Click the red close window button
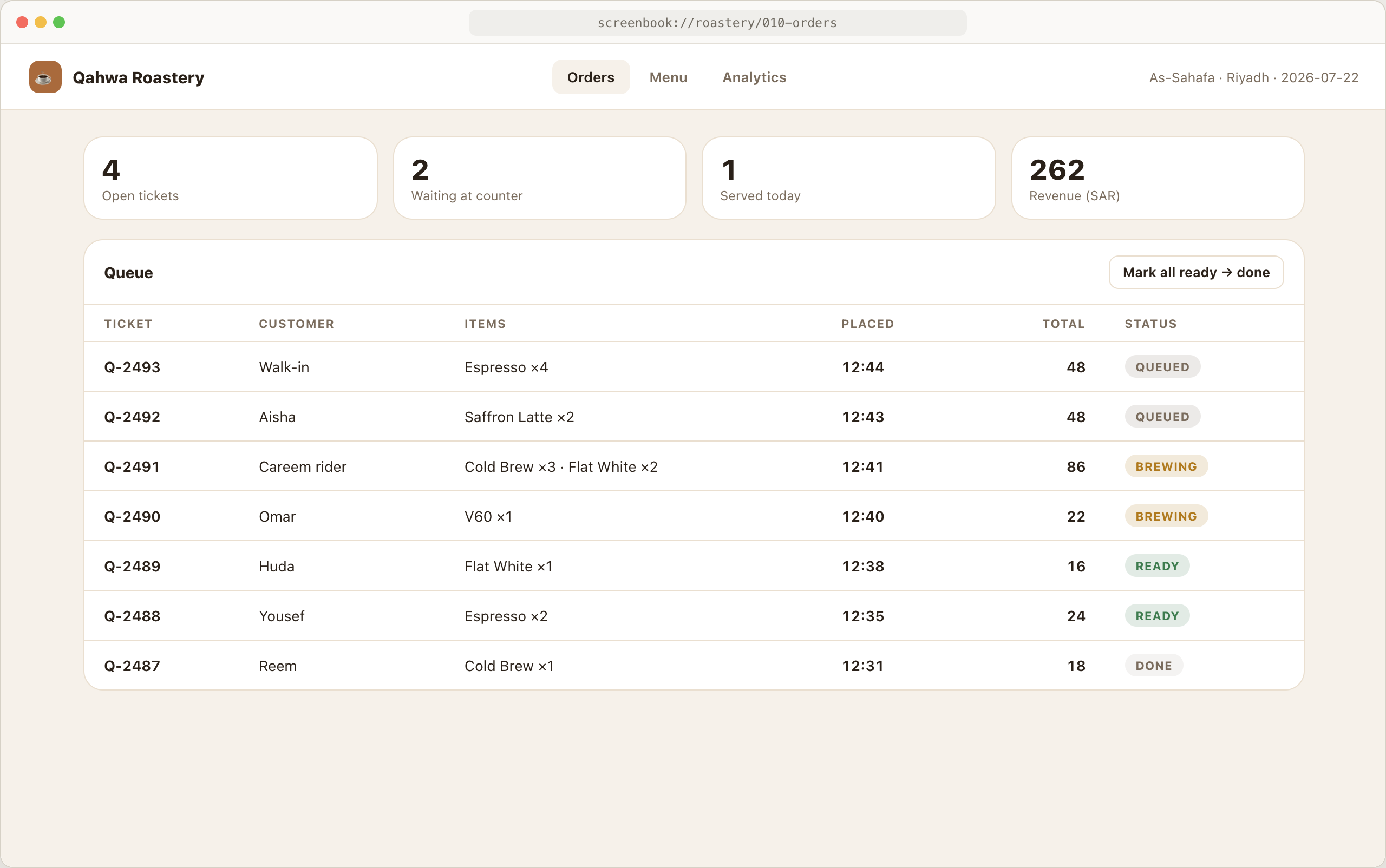This screenshot has height=868, width=1386. (x=22, y=22)
